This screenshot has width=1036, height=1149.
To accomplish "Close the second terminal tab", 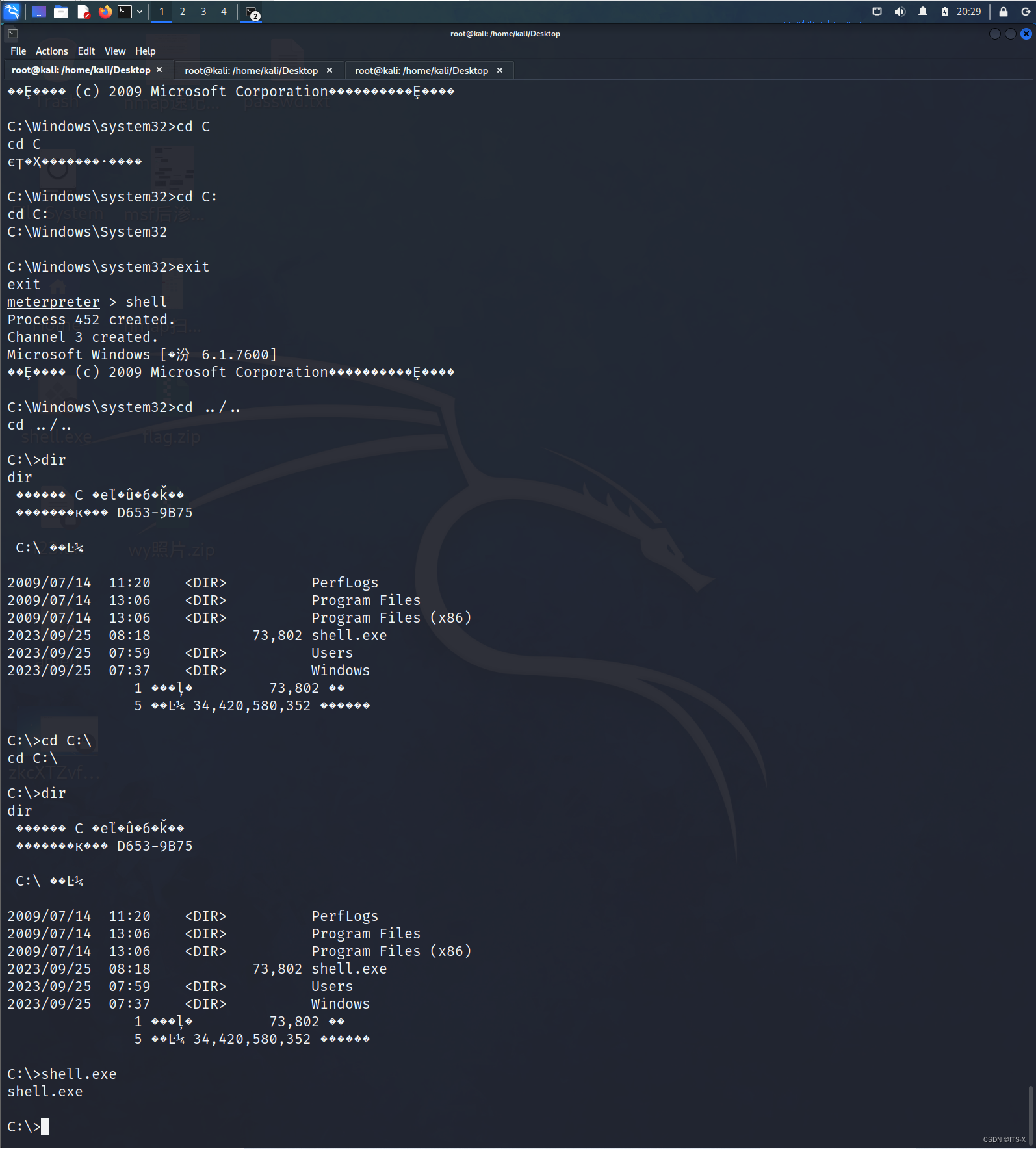I will tap(330, 70).
